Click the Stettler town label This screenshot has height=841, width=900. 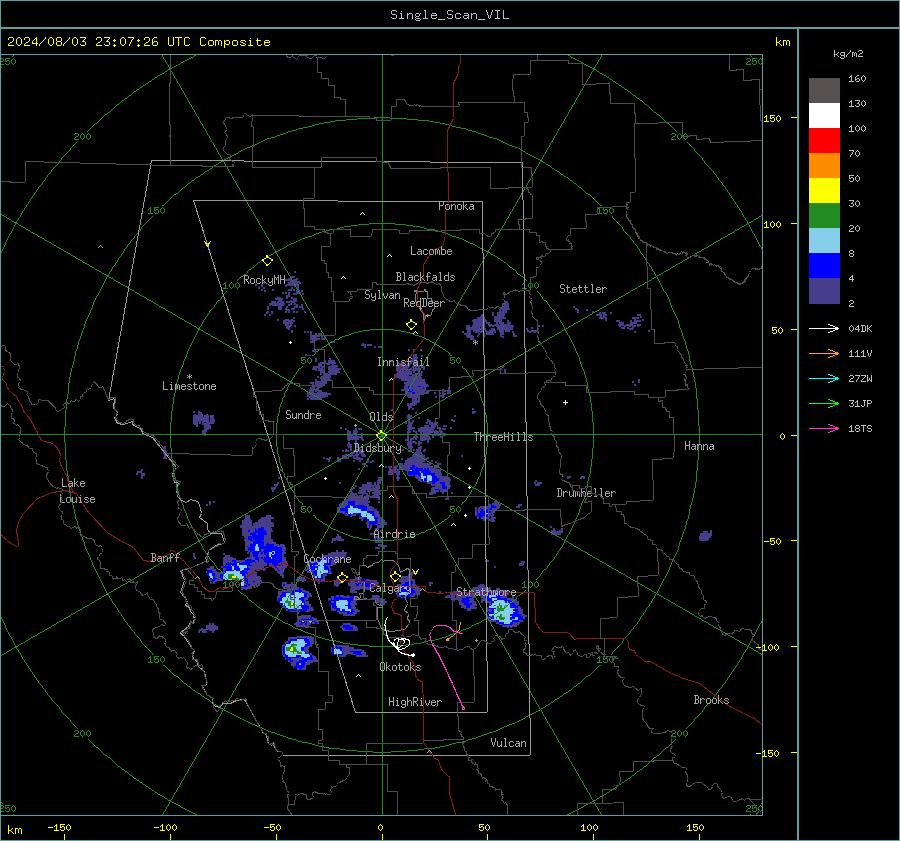583,289
